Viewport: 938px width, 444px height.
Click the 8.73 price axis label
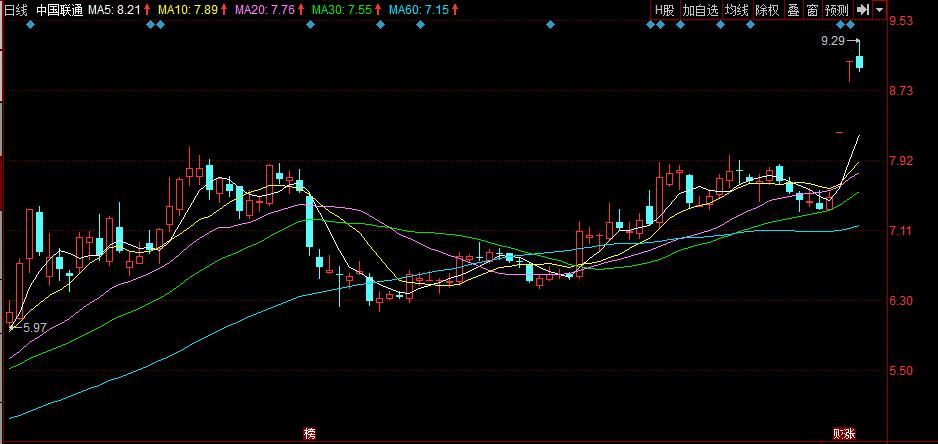pyautogui.click(x=901, y=90)
